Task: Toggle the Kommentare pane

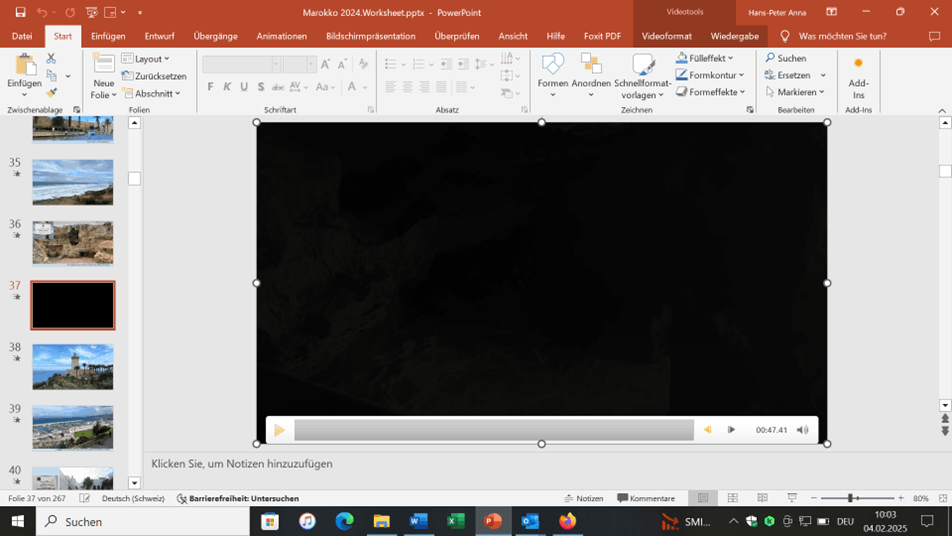Action: click(646, 498)
